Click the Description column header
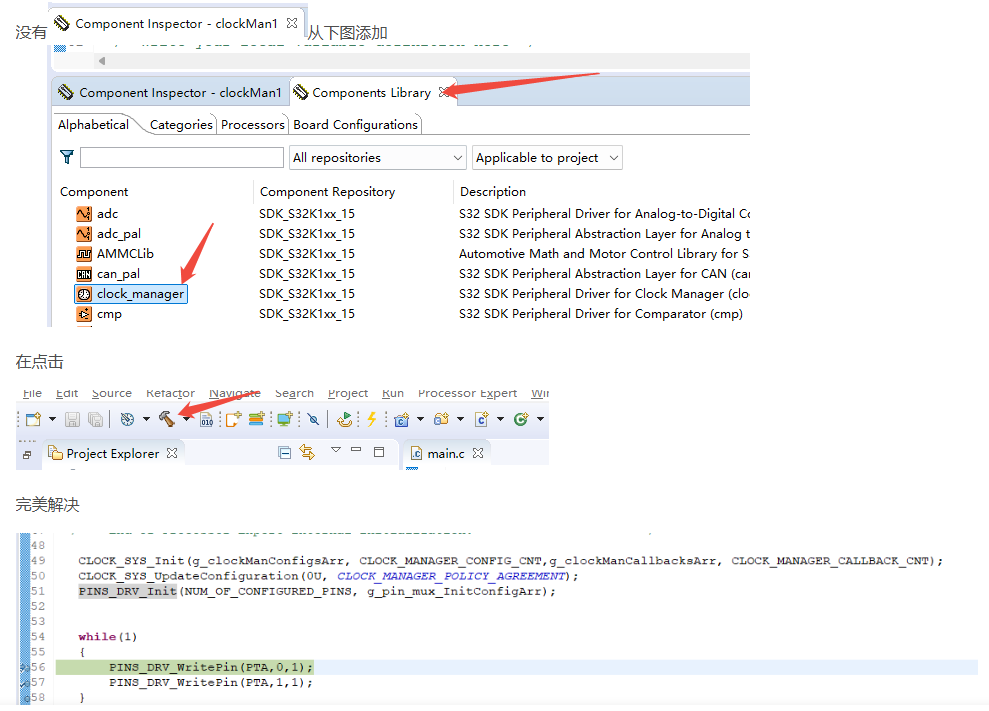 [493, 192]
